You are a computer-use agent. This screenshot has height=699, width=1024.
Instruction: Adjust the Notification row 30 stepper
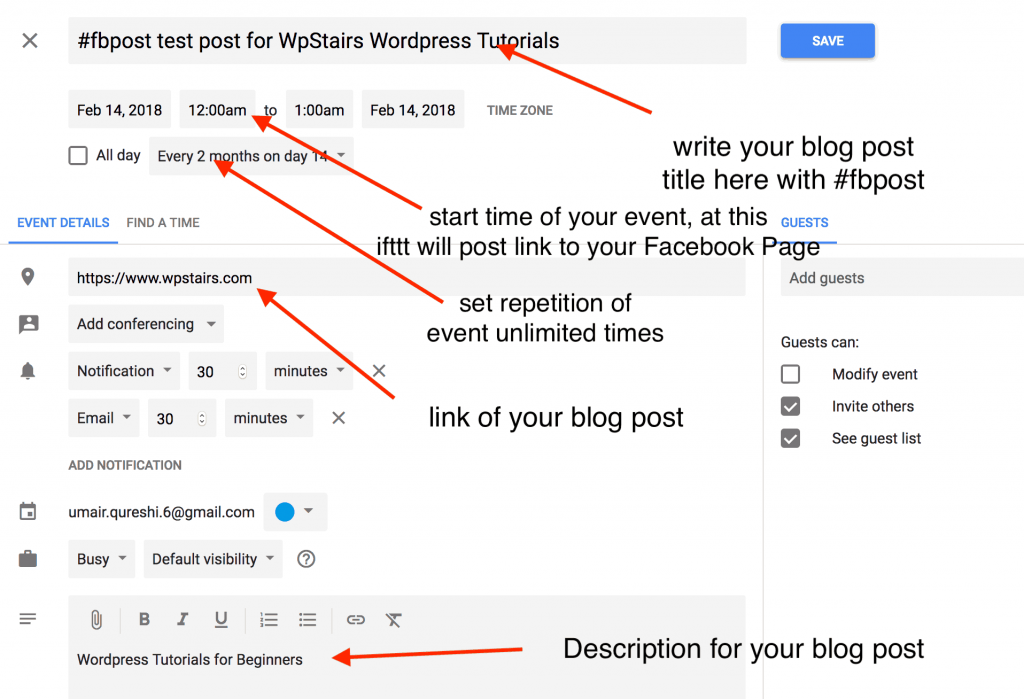242,372
